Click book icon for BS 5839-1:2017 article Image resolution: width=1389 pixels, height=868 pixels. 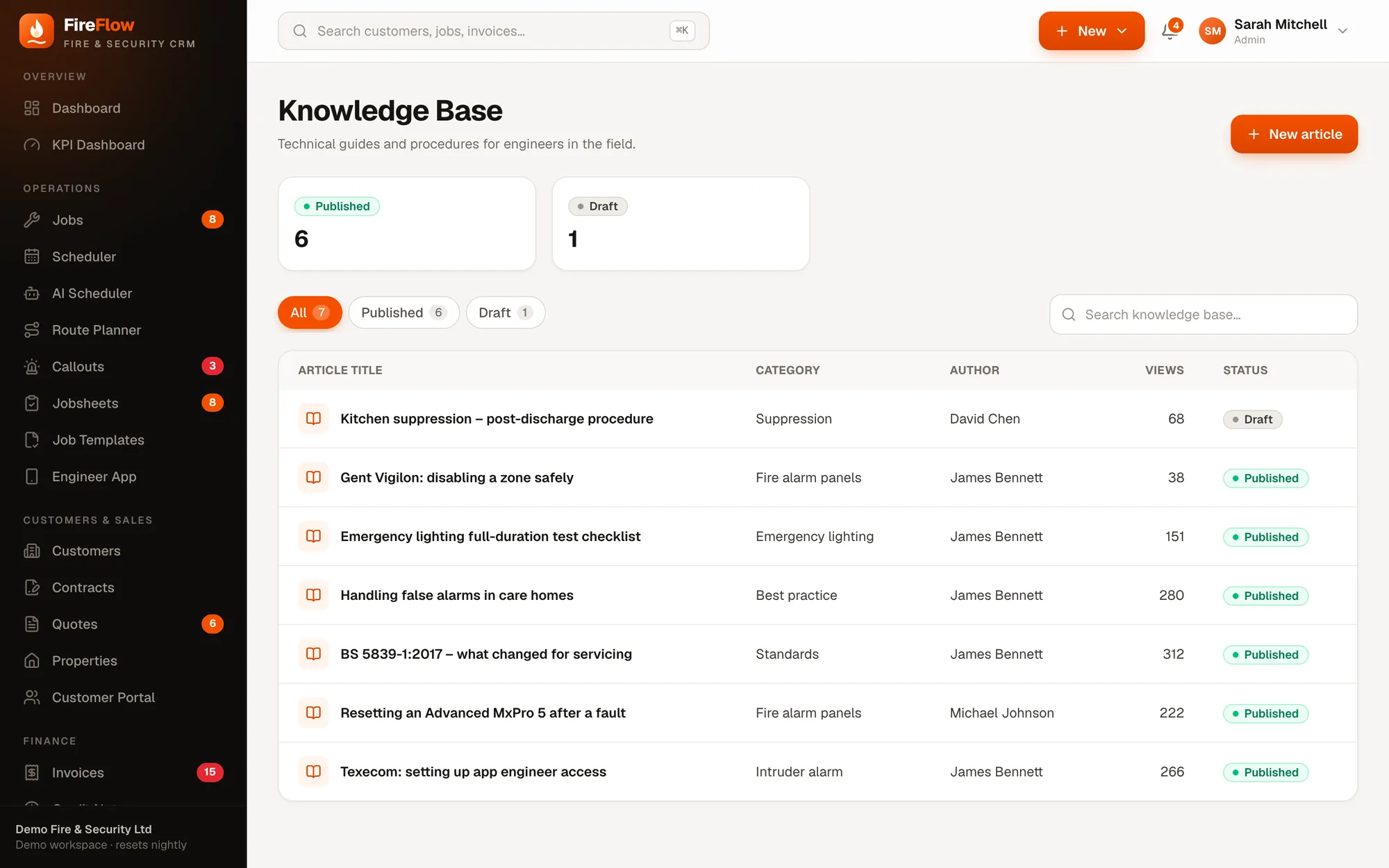point(314,654)
